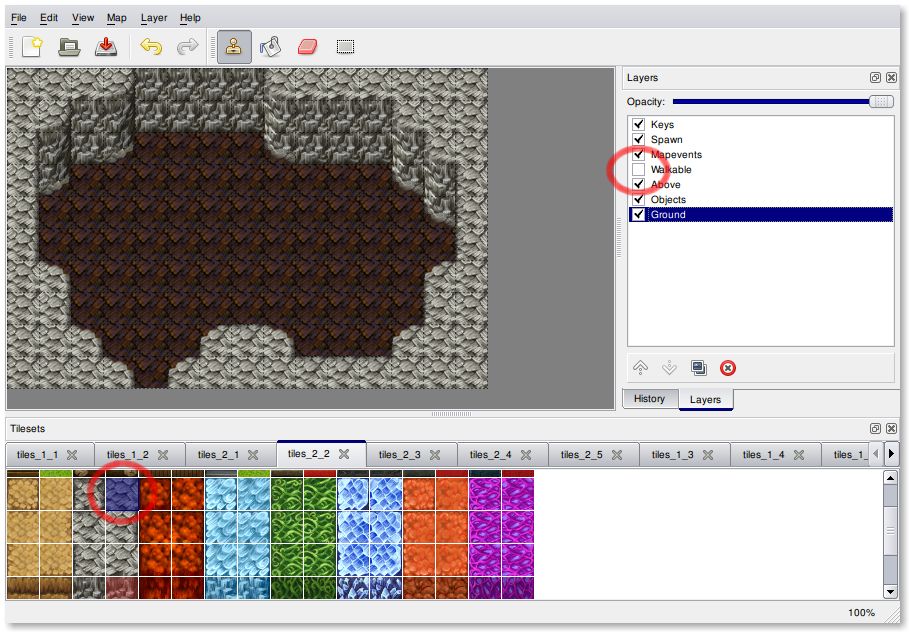
Task: Switch to the History tab
Action: 649,398
